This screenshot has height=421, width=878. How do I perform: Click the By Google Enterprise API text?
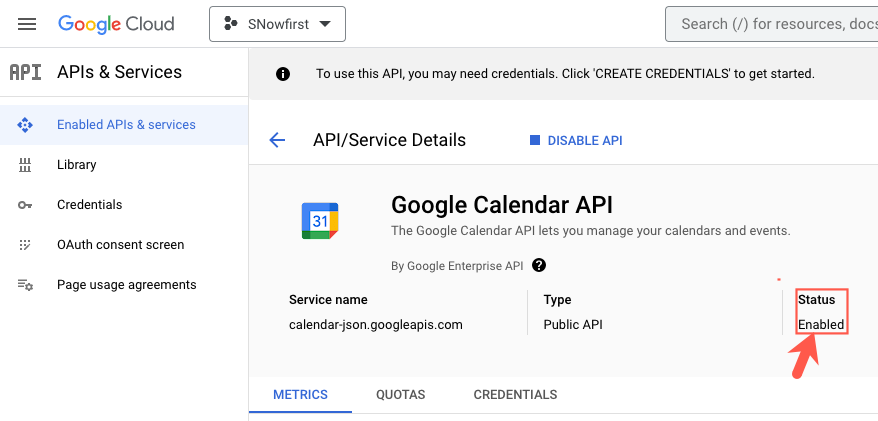(x=457, y=266)
